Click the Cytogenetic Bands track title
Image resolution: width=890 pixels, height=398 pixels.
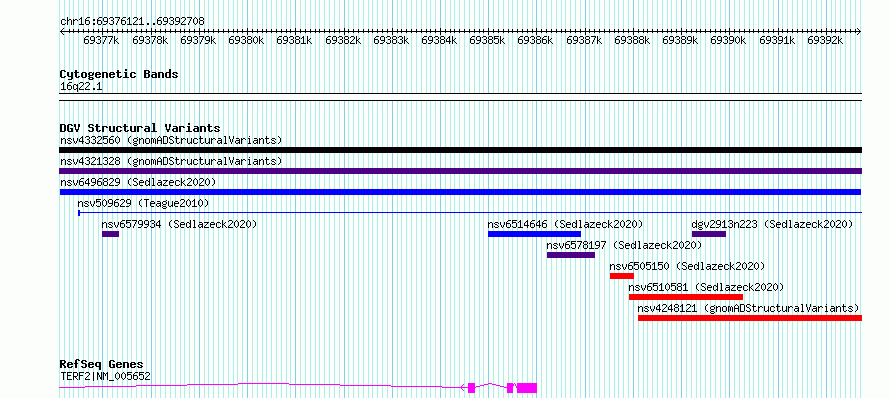(119, 74)
